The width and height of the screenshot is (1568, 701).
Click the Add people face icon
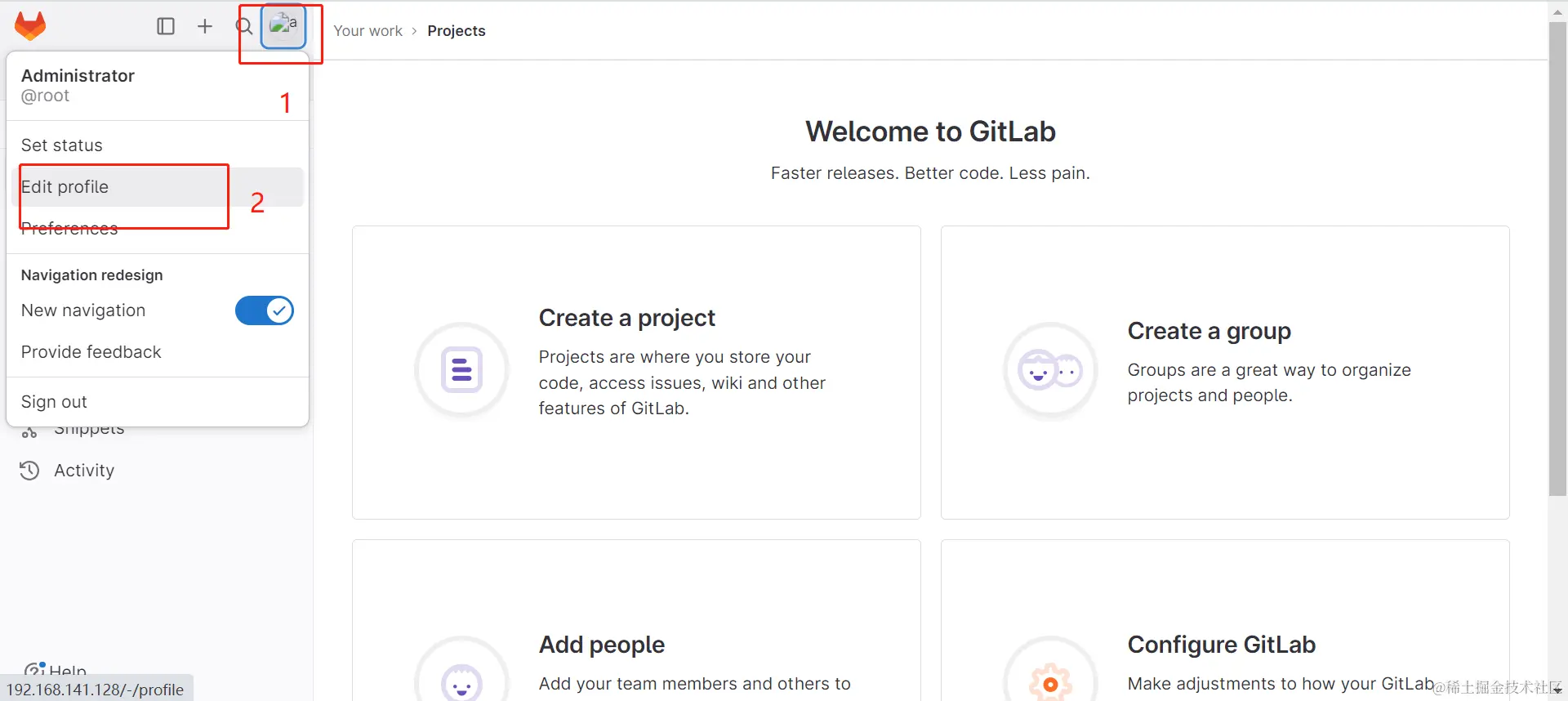[x=462, y=683]
